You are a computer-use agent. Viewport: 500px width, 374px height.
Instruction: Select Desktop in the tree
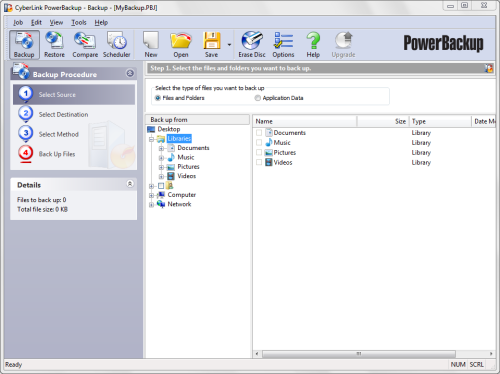(x=169, y=129)
